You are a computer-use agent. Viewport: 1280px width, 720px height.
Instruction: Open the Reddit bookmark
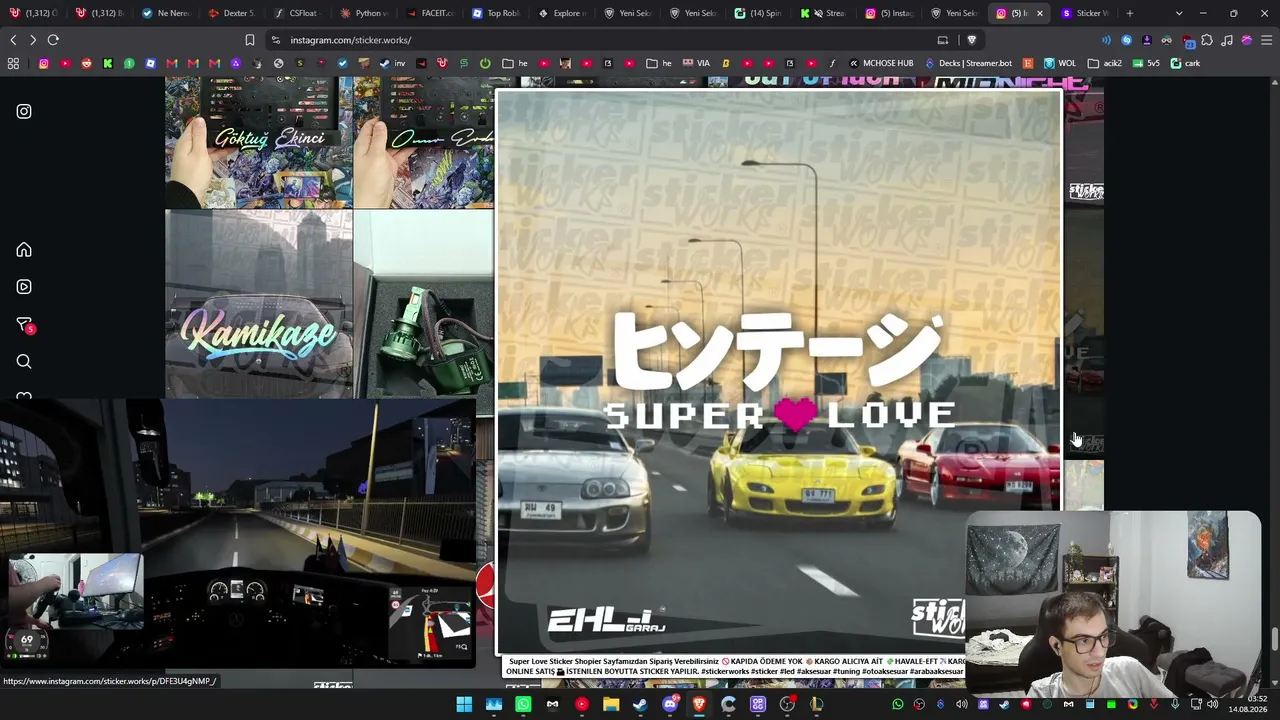pyautogui.click(x=87, y=63)
